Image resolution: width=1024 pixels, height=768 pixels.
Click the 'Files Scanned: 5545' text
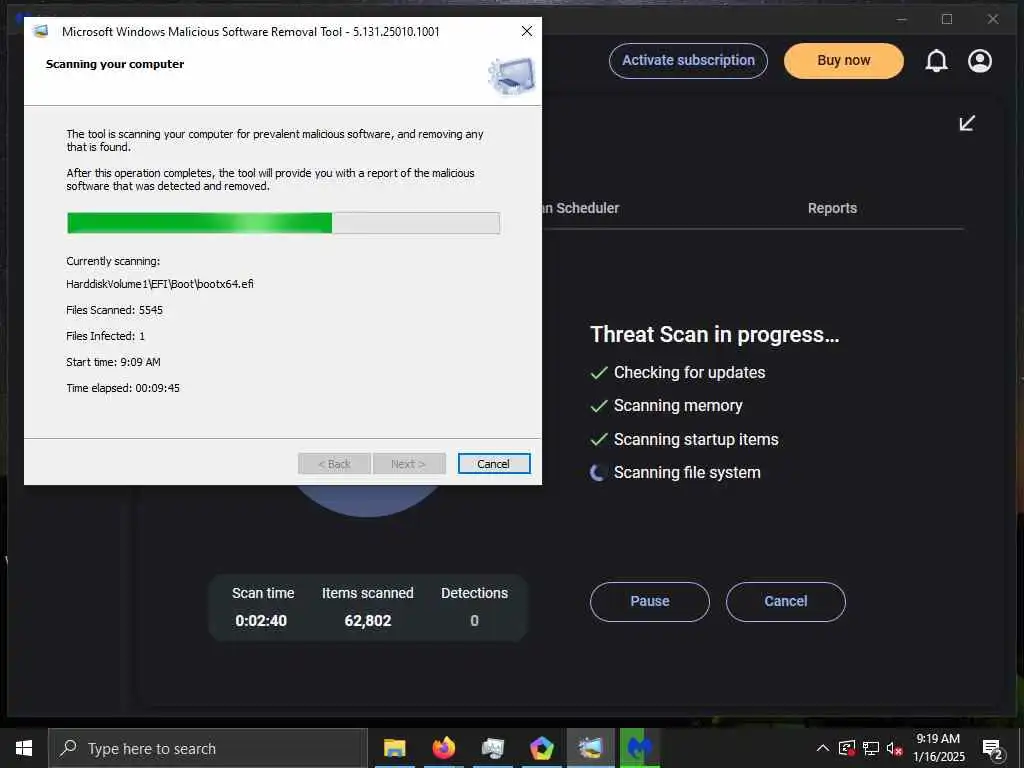(x=114, y=310)
